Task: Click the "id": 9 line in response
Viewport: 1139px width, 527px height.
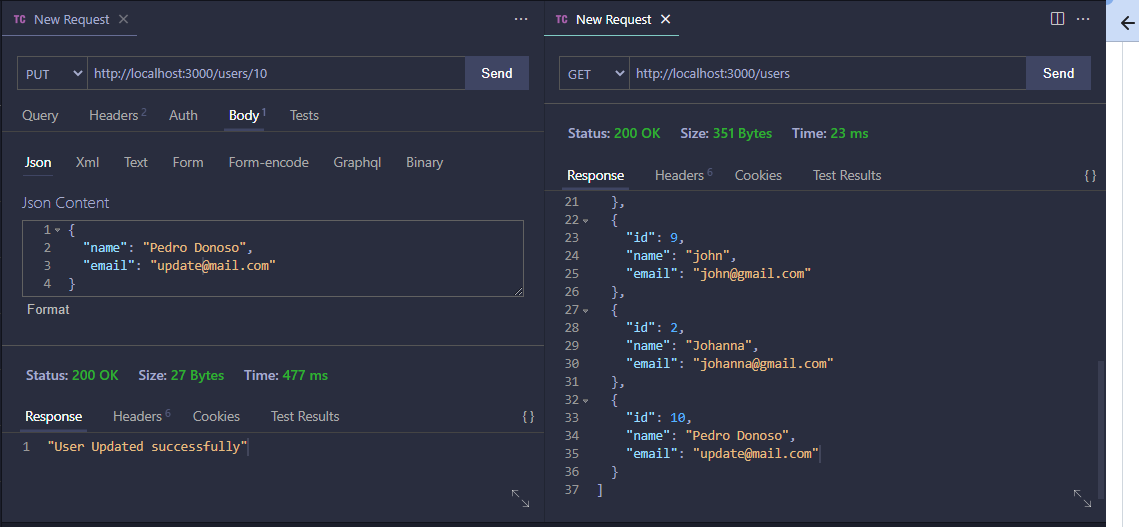Action: [x=655, y=238]
